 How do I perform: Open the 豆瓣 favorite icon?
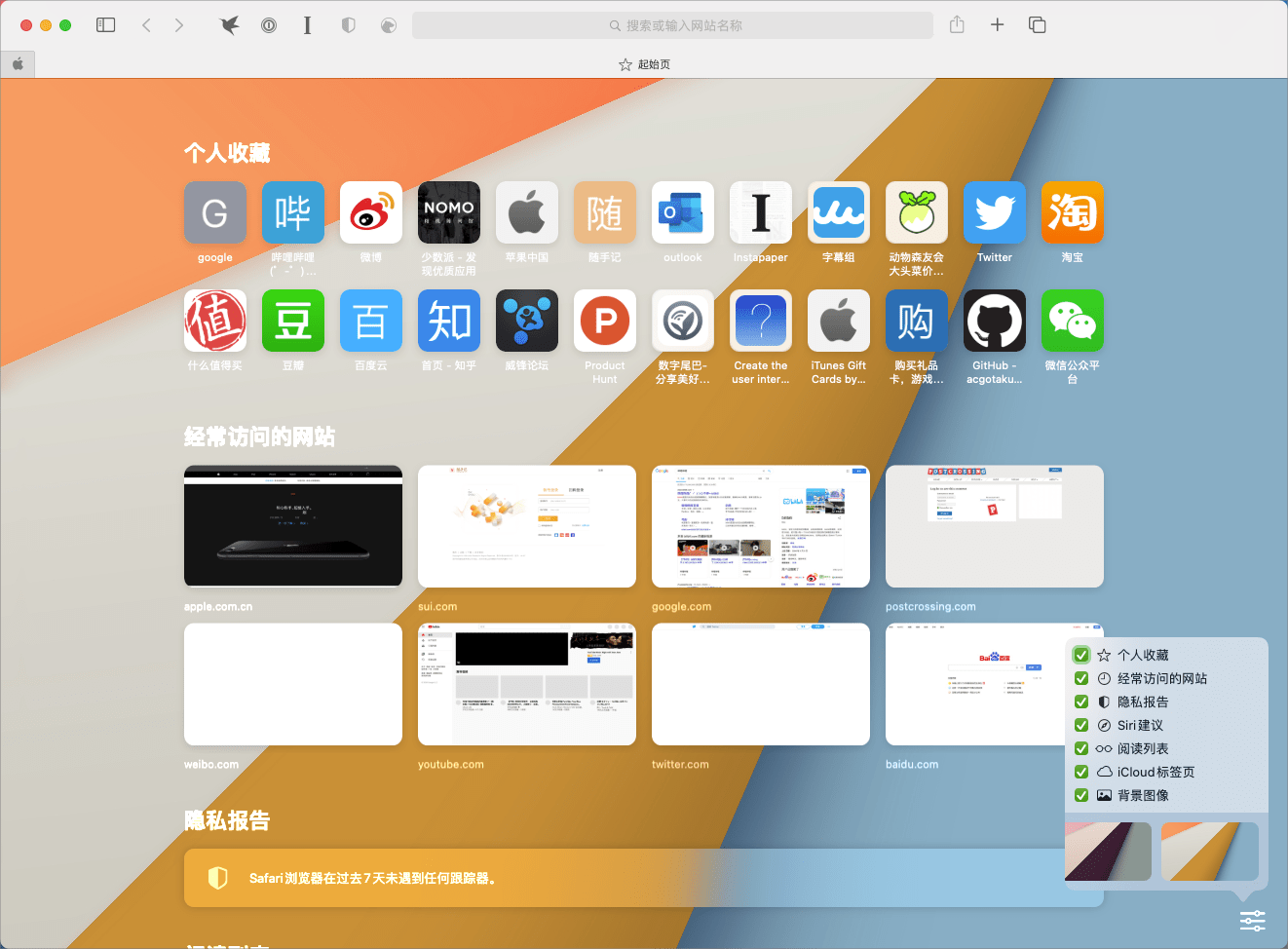pyautogui.click(x=293, y=321)
